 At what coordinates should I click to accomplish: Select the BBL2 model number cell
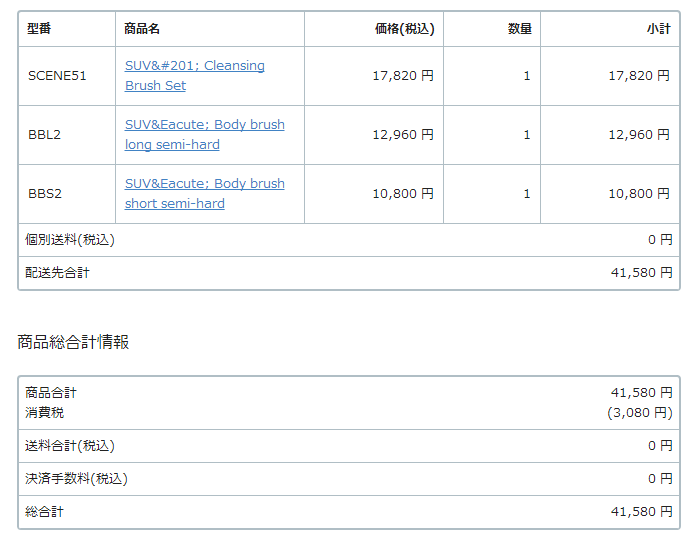44,135
